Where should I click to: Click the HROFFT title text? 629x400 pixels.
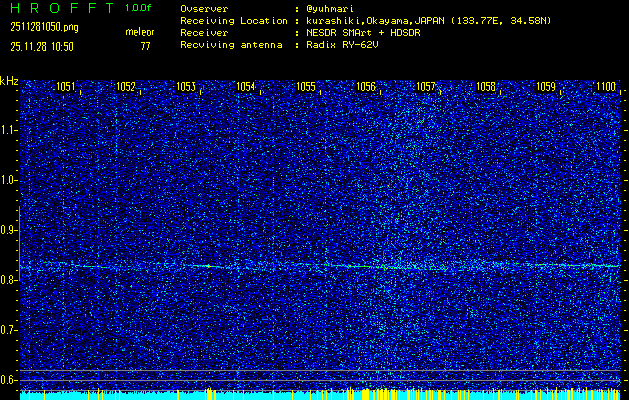pyautogui.click(x=60, y=8)
